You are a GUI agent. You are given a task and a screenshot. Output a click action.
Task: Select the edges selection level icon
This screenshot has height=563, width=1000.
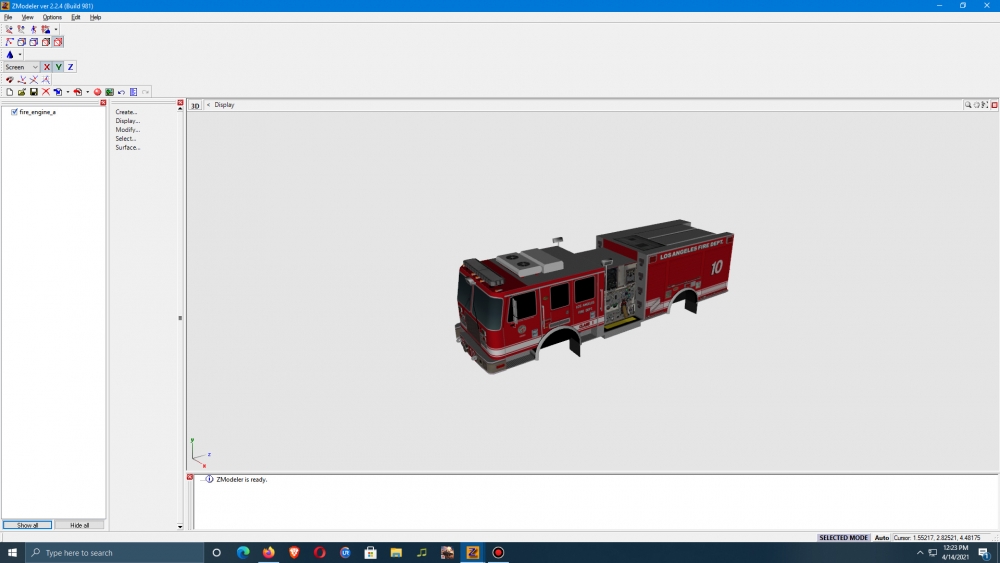click(21, 29)
